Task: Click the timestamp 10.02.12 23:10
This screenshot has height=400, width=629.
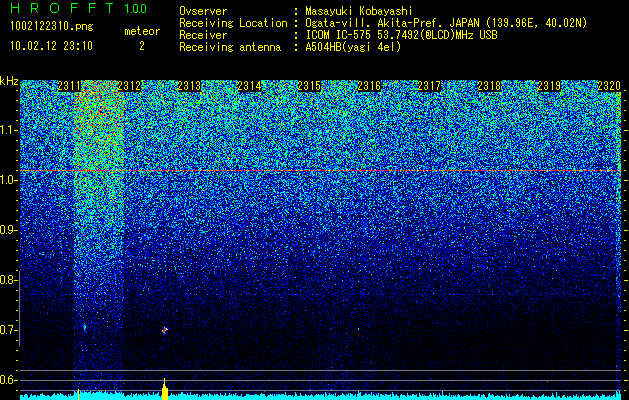Action: [51, 46]
